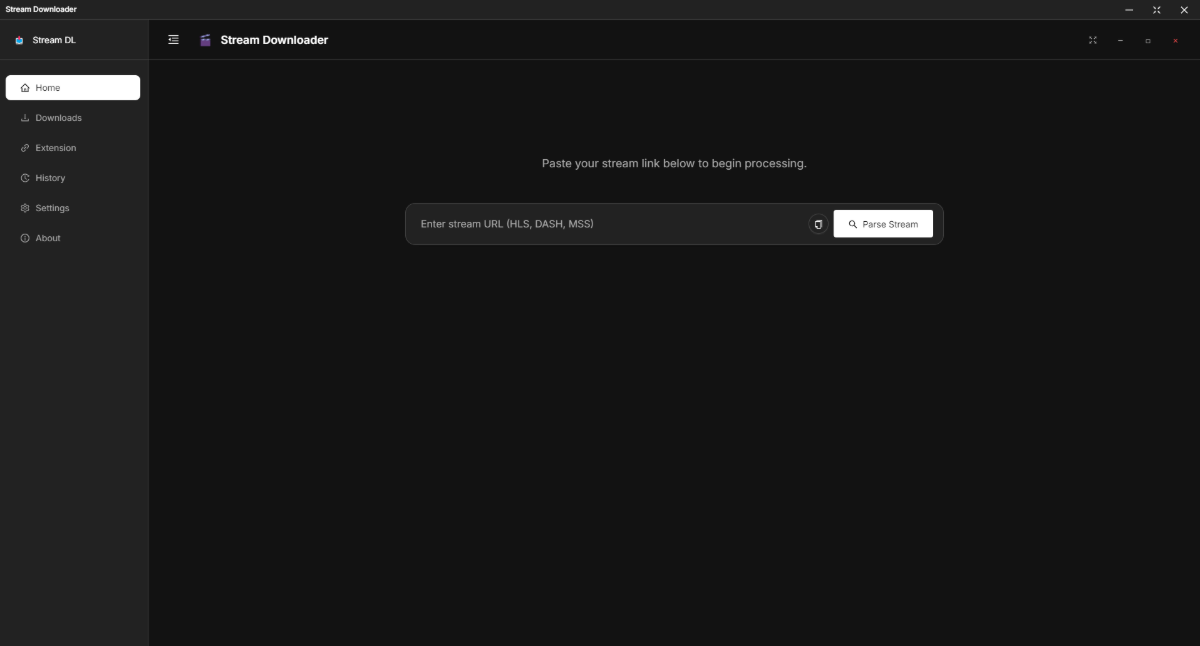Open the Home page in sidebar
The width and height of the screenshot is (1200, 646).
point(73,88)
